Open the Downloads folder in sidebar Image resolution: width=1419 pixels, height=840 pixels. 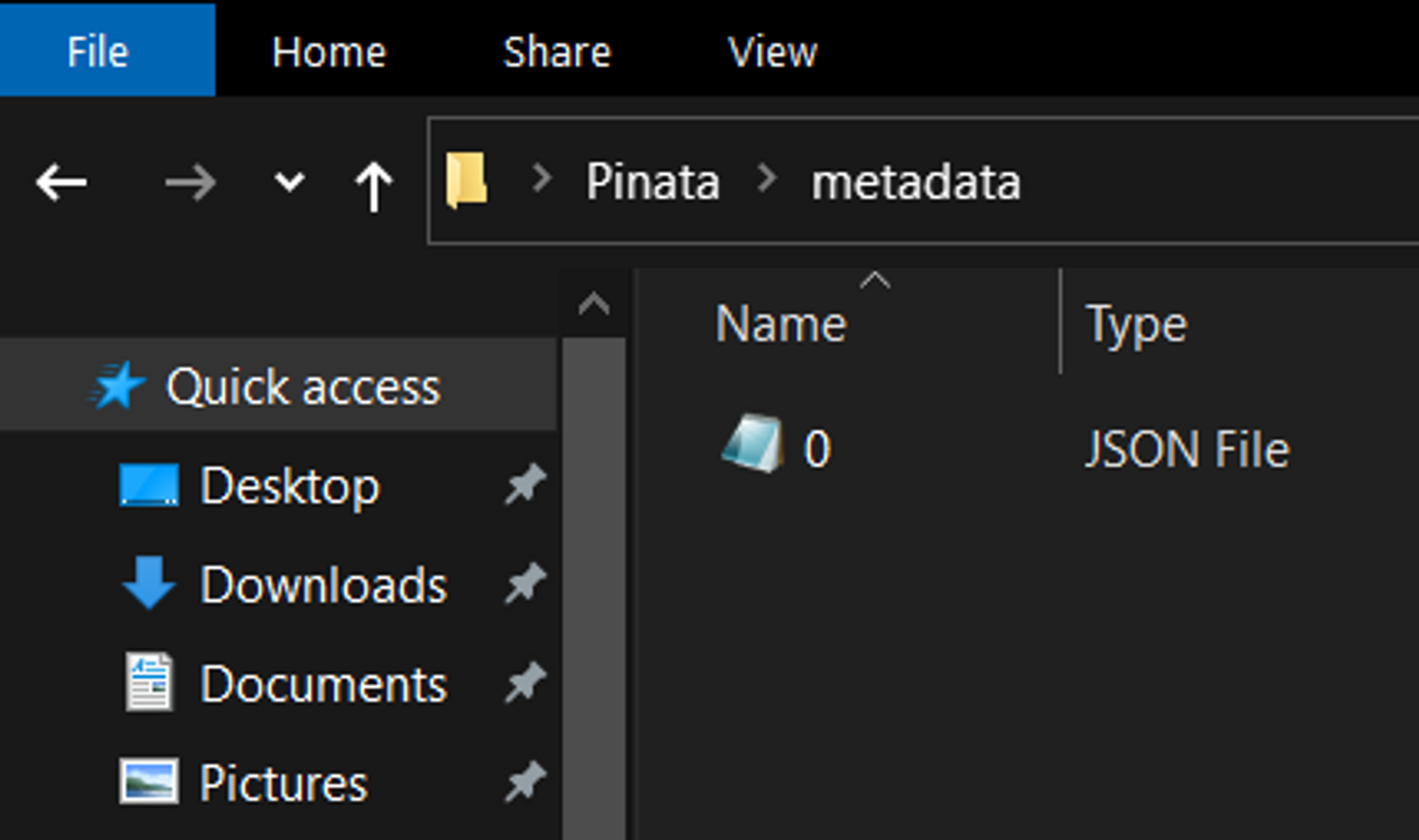(x=323, y=585)
